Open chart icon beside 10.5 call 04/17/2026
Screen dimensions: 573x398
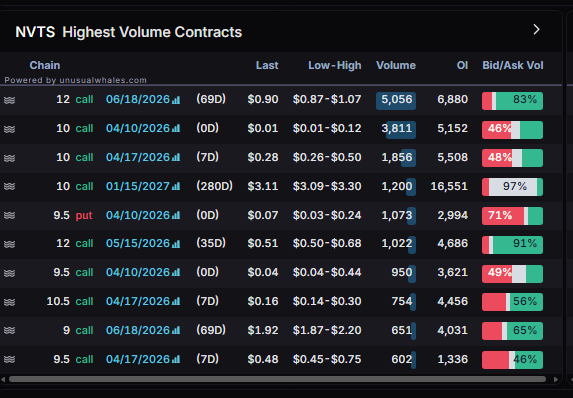point(176,302)
